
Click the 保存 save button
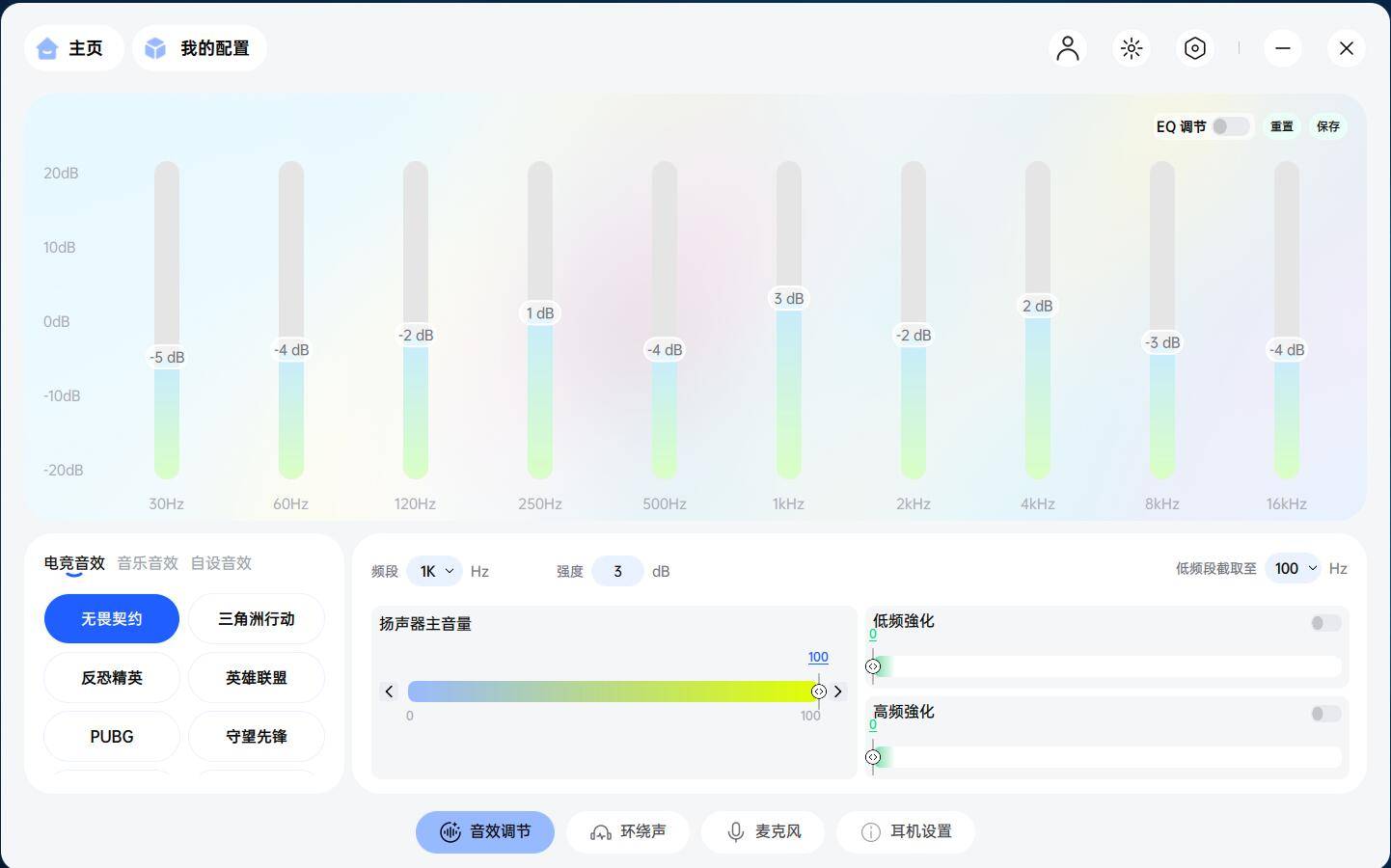tap(1328, 126)
